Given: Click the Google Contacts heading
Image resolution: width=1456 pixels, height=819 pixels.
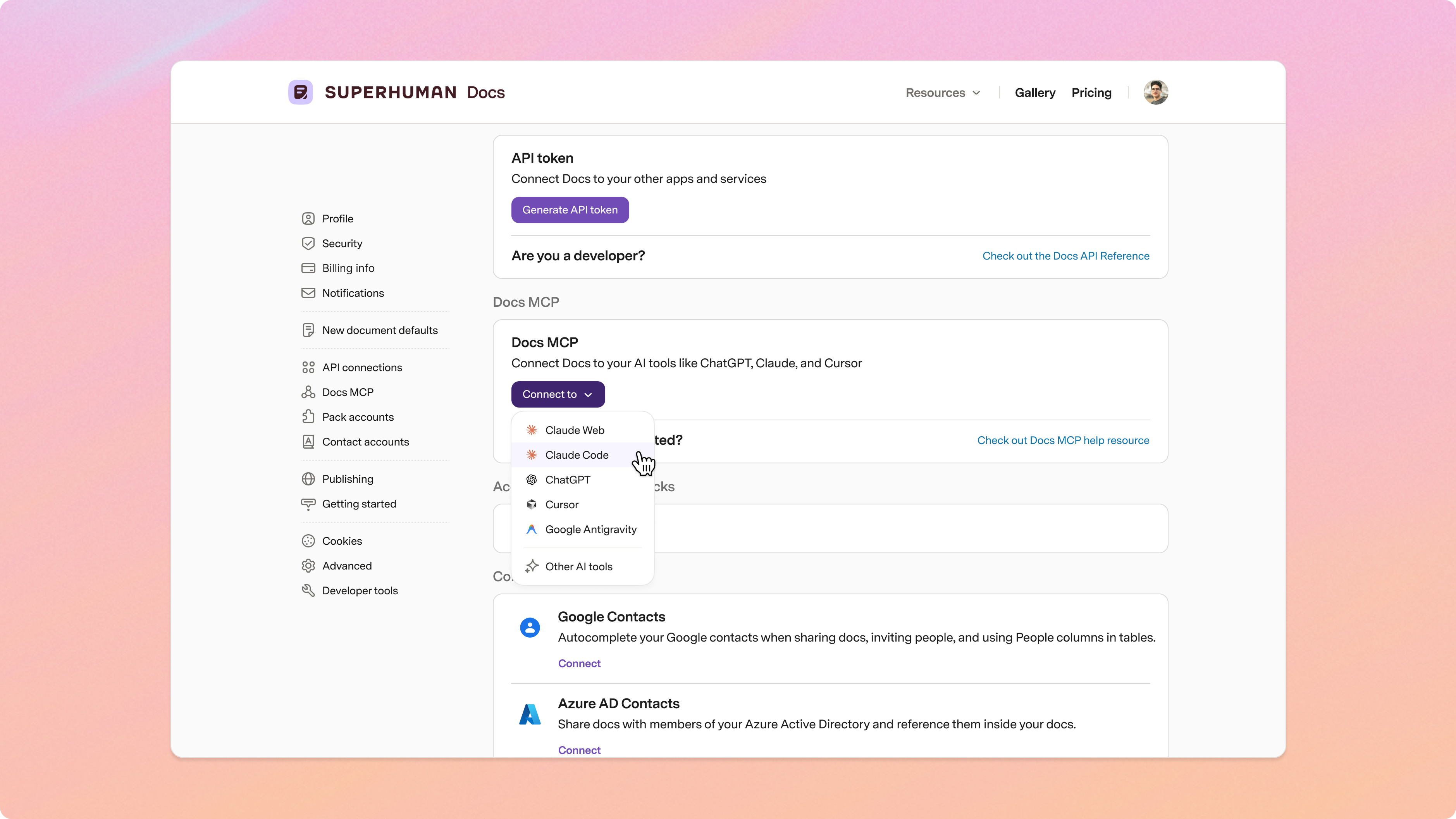Looking at the screenshot, I should point(611,617).
